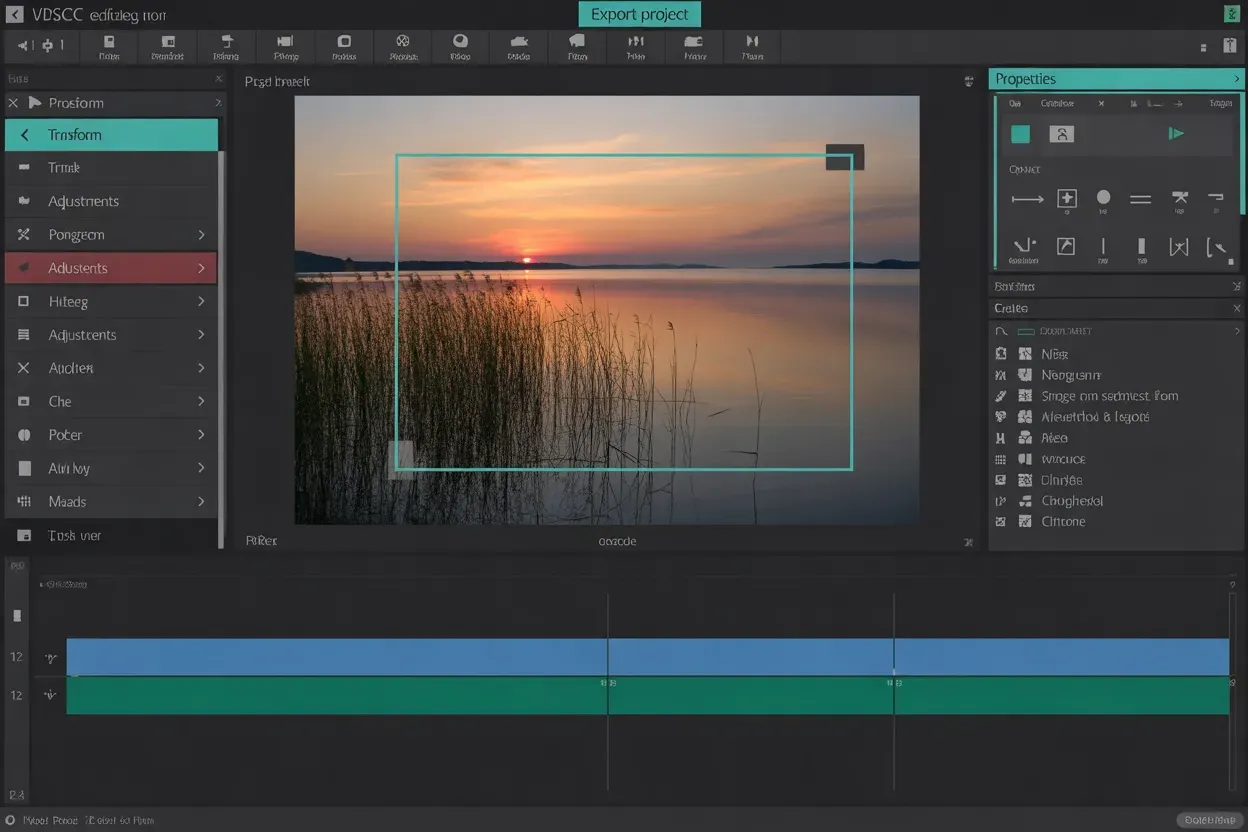Toggle the checkbox icon beside Nlisx
Screen dimensions: 1248x832
[x=1025, y=354]
